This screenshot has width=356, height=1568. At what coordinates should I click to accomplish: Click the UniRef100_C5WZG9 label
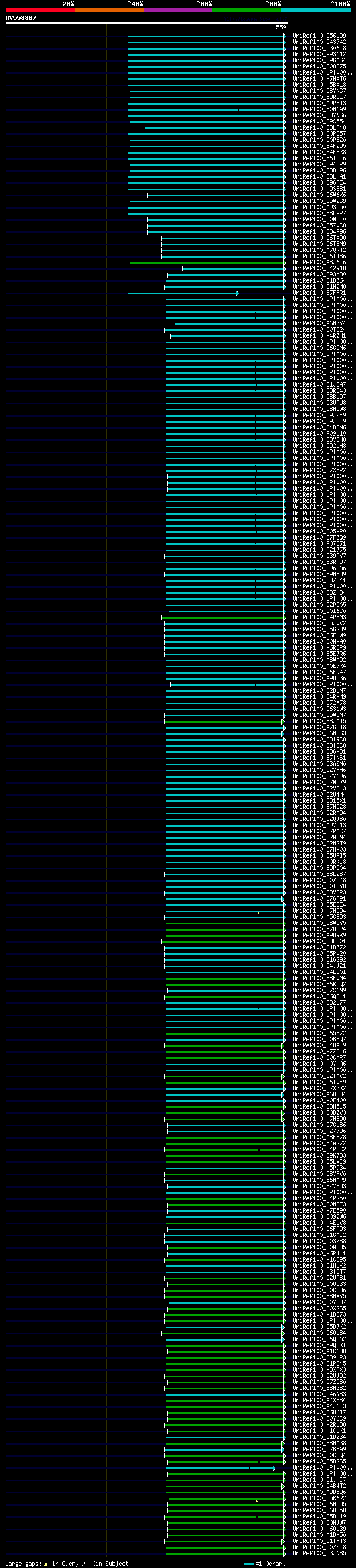pyautogui.click(x=319, y=201)
